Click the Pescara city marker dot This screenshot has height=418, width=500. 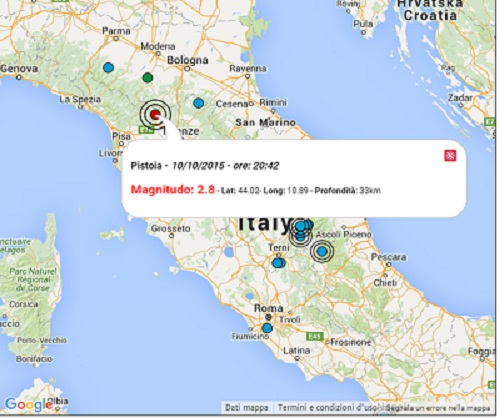point(388,264)
